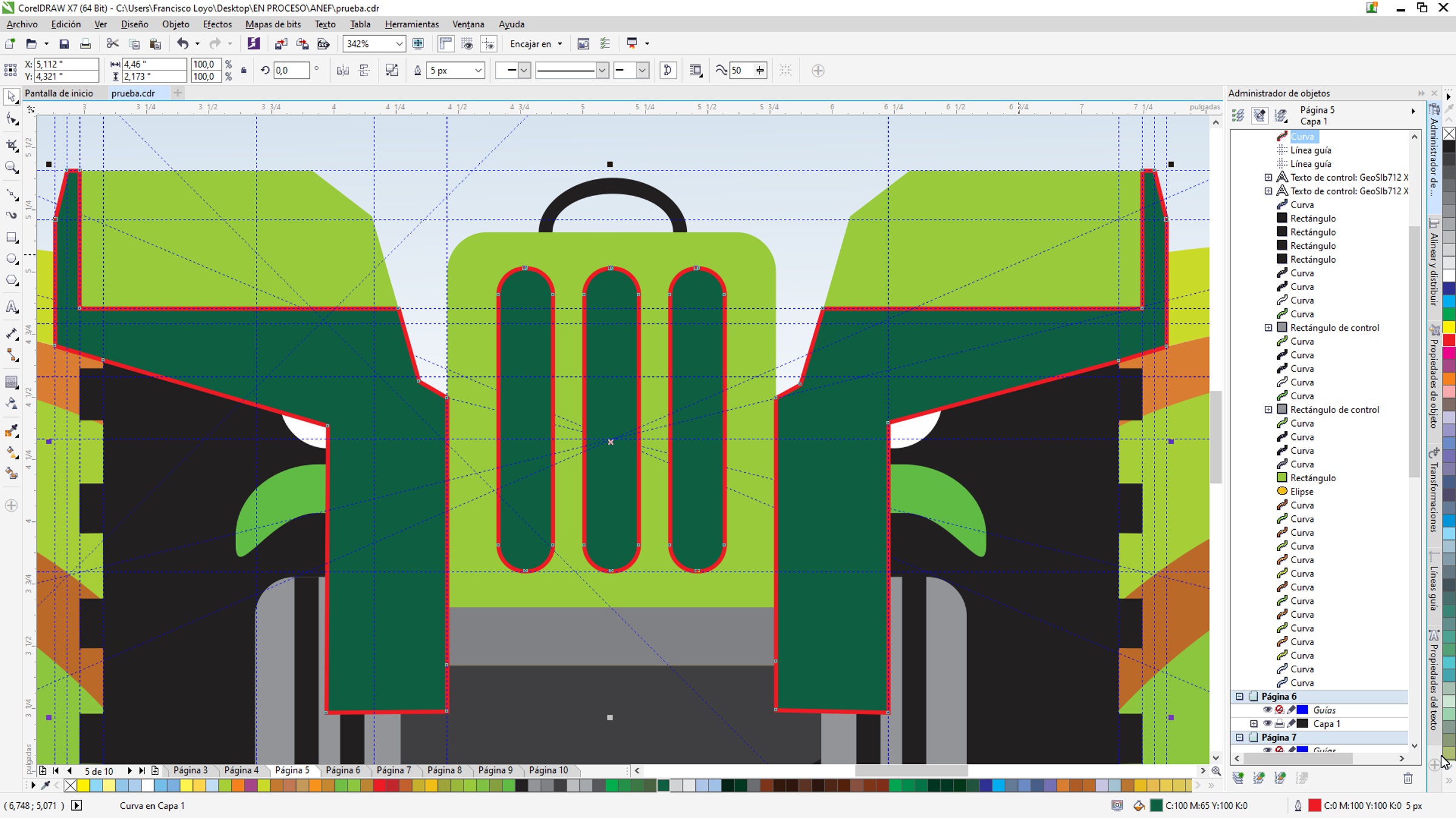1456x818 pixels.
Task: Click the Search content icon
Action: click(254, 44)
